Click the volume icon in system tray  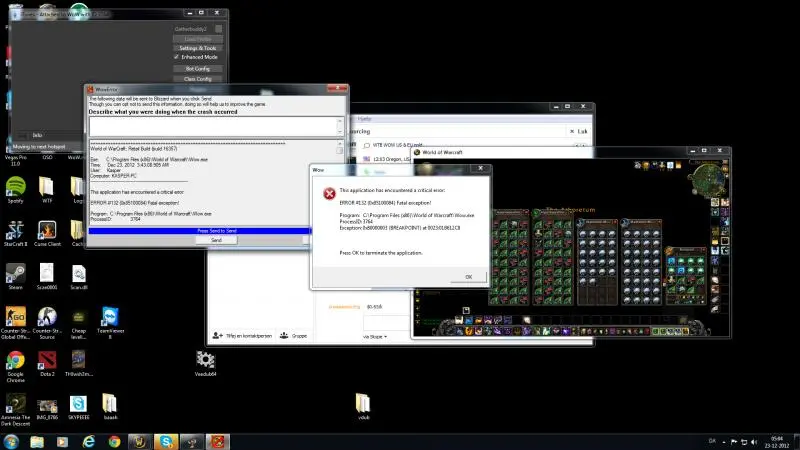(754, 442)
